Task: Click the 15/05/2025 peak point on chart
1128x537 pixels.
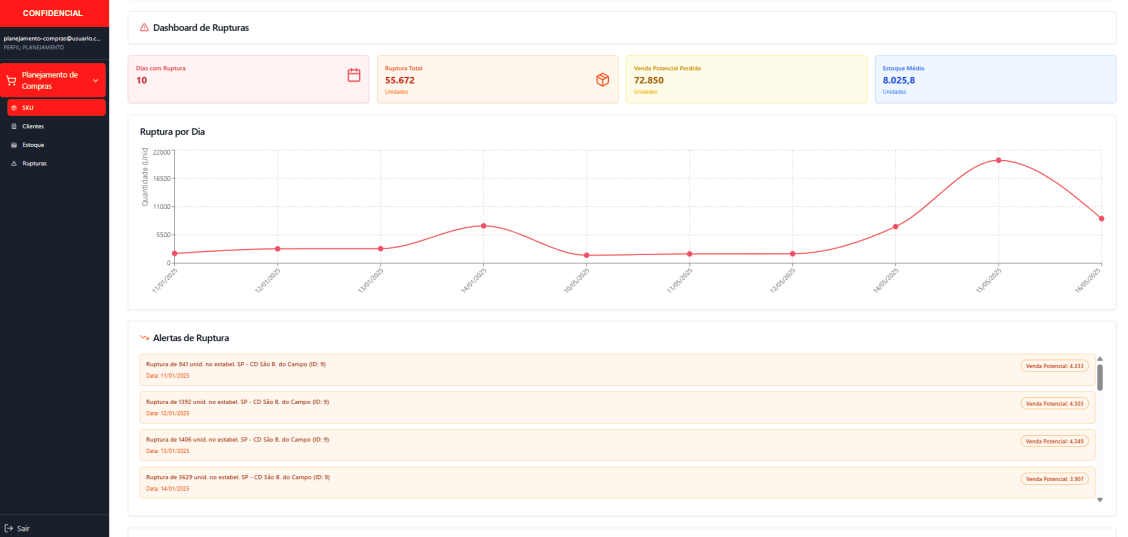Action: [x=998, y=160]
